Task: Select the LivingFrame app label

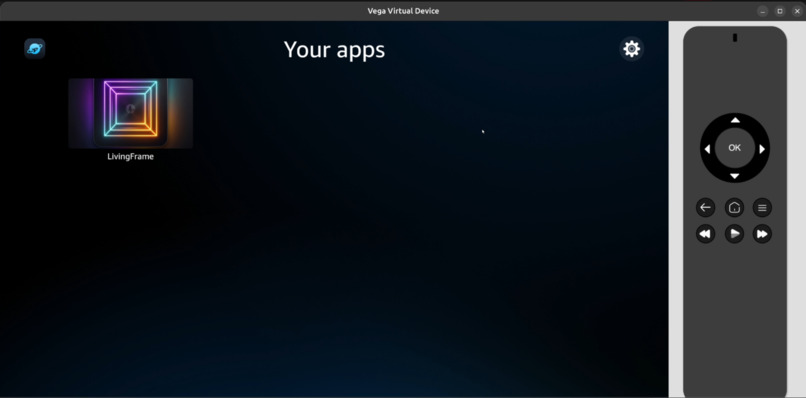Action: point(131,156)
